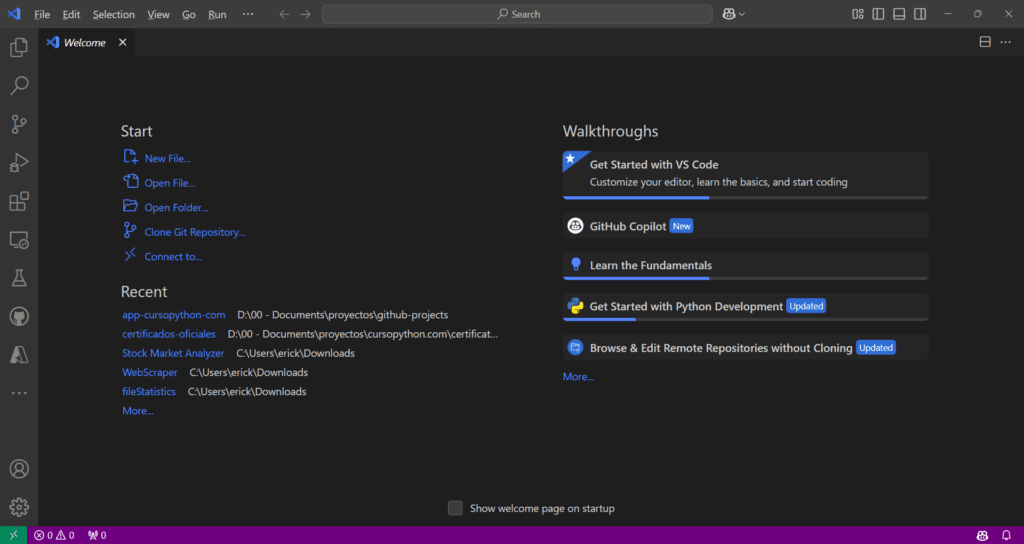Open Remote Explorer view
This screenshot has height=544, width=1024.
point(19,240)
